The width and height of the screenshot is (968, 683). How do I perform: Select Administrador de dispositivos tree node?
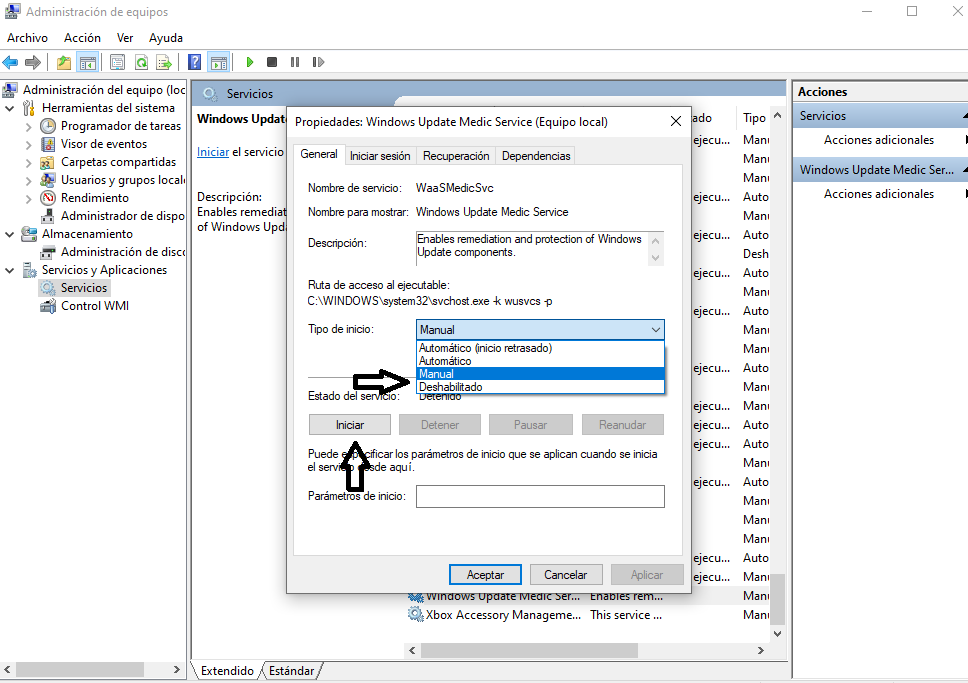coord(123,216)
